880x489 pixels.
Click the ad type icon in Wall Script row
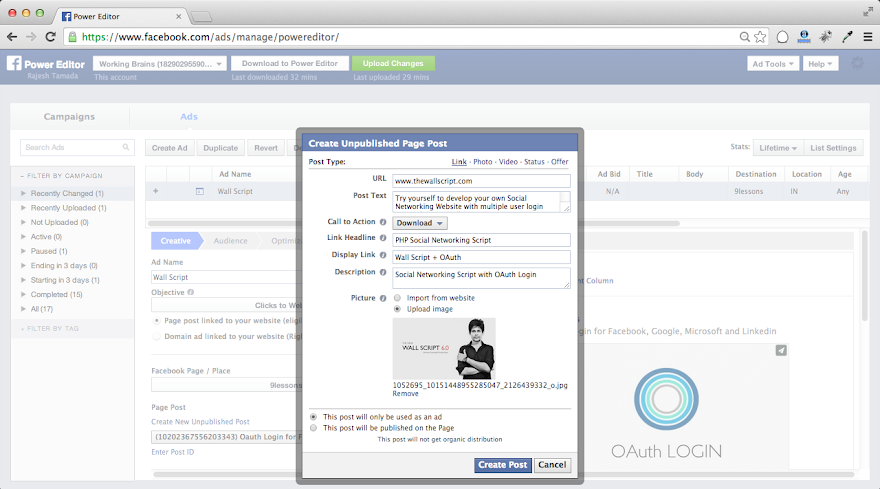(200, 191)
